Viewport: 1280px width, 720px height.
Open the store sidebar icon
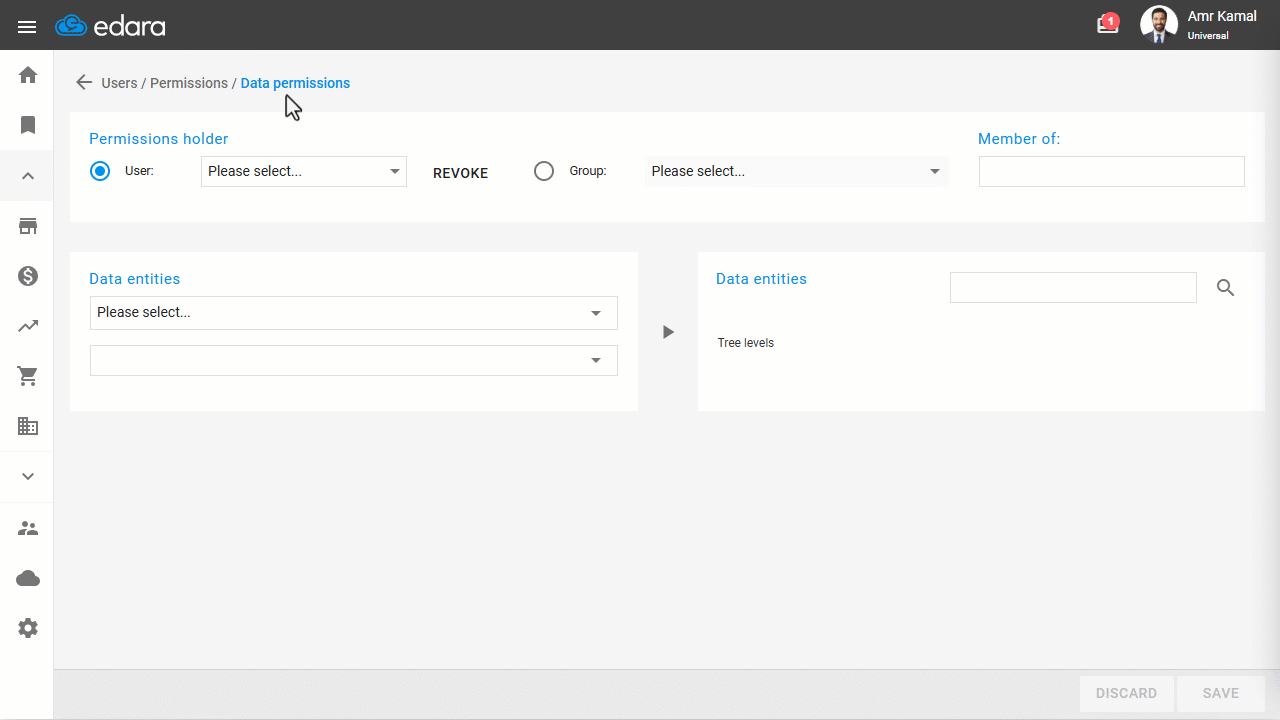[28, 226]
